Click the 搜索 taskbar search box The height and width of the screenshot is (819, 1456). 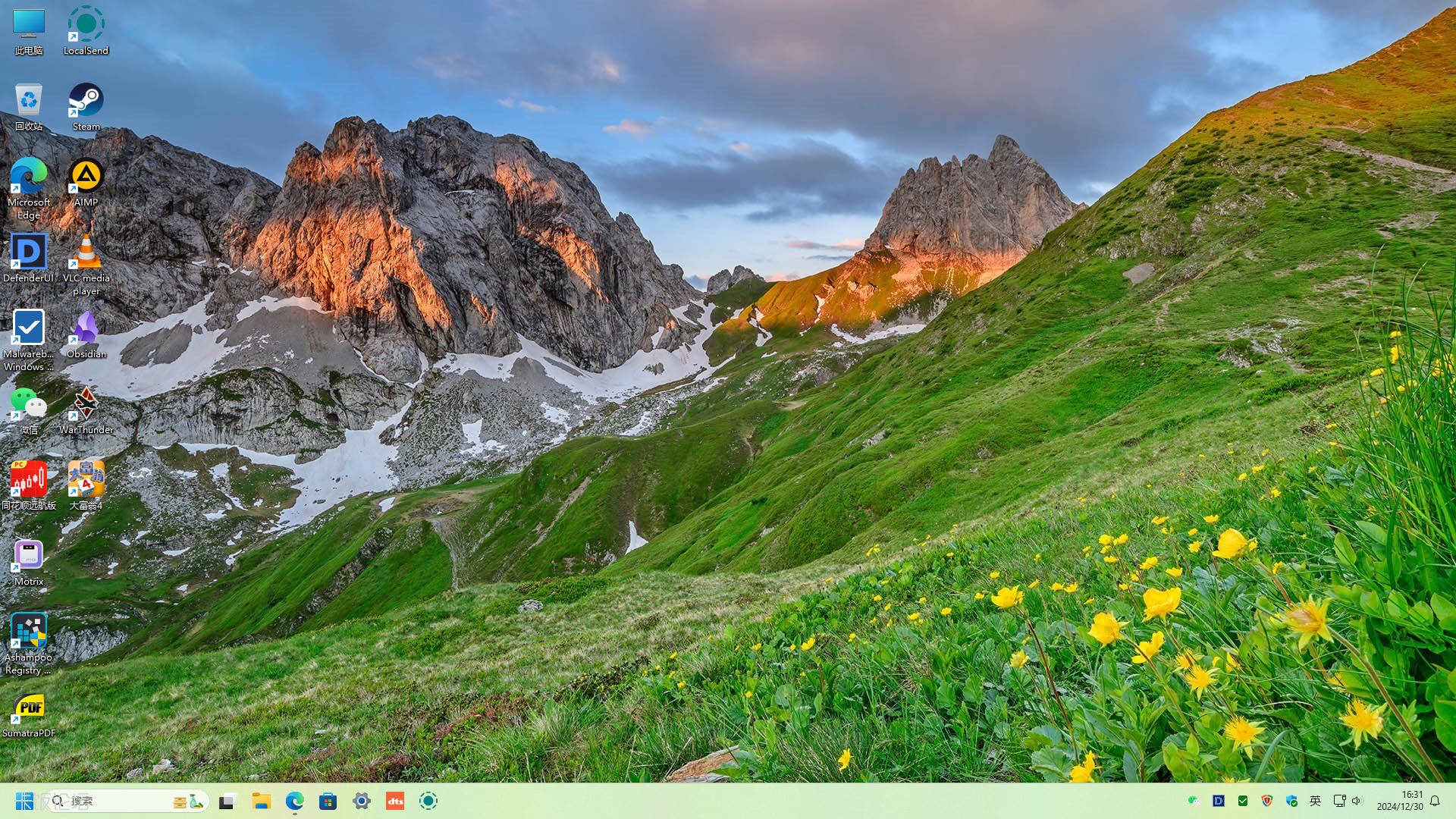pos(126,801)
